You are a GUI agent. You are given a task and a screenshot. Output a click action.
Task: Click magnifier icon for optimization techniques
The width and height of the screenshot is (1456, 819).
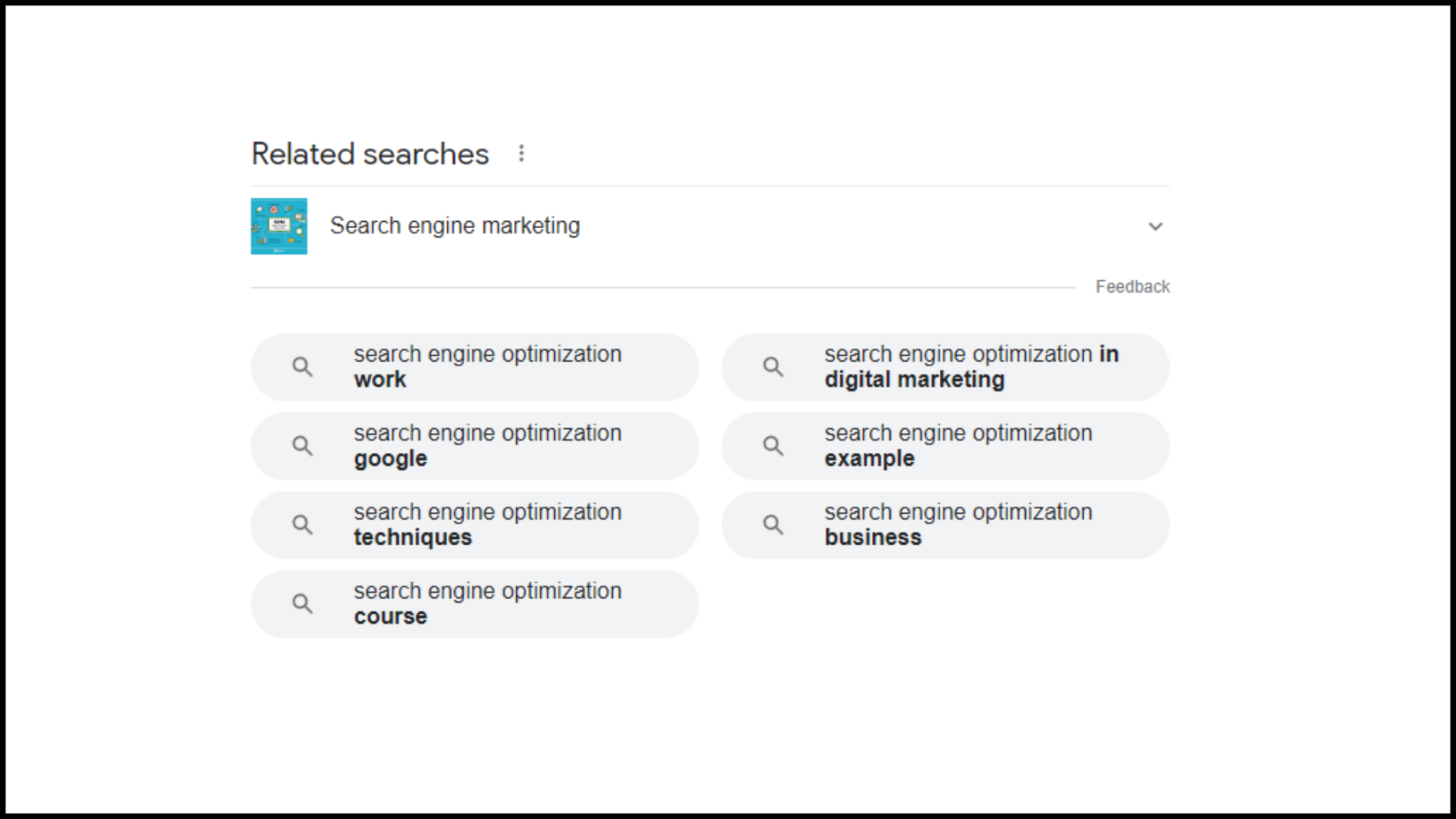[302, 525]
